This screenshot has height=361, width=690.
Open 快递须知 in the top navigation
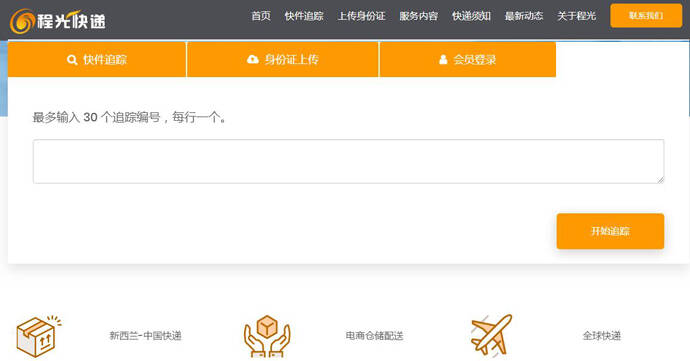(x=471, y=16)
